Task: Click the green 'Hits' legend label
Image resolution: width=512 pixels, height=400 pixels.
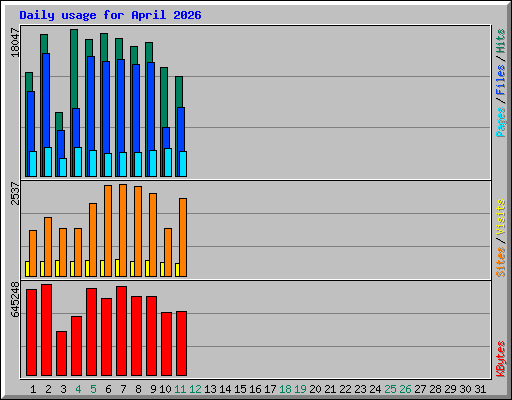Action: click(501, 41)
